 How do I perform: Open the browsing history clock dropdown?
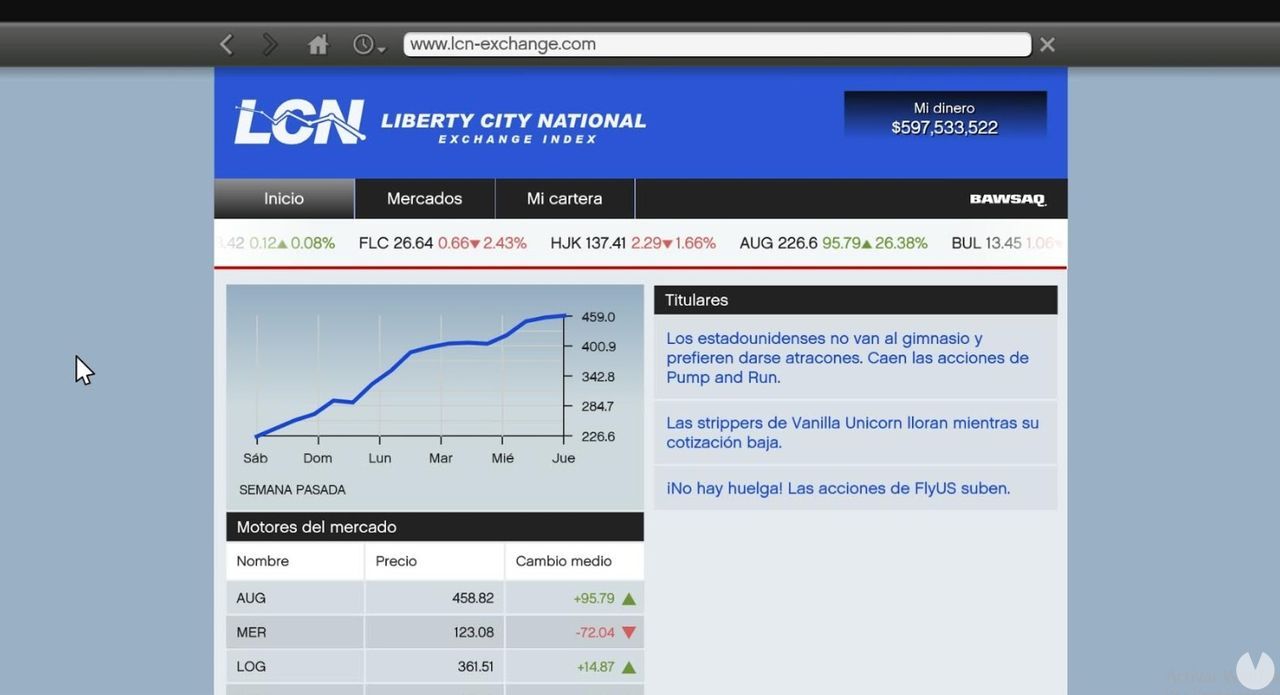[369, 45]
